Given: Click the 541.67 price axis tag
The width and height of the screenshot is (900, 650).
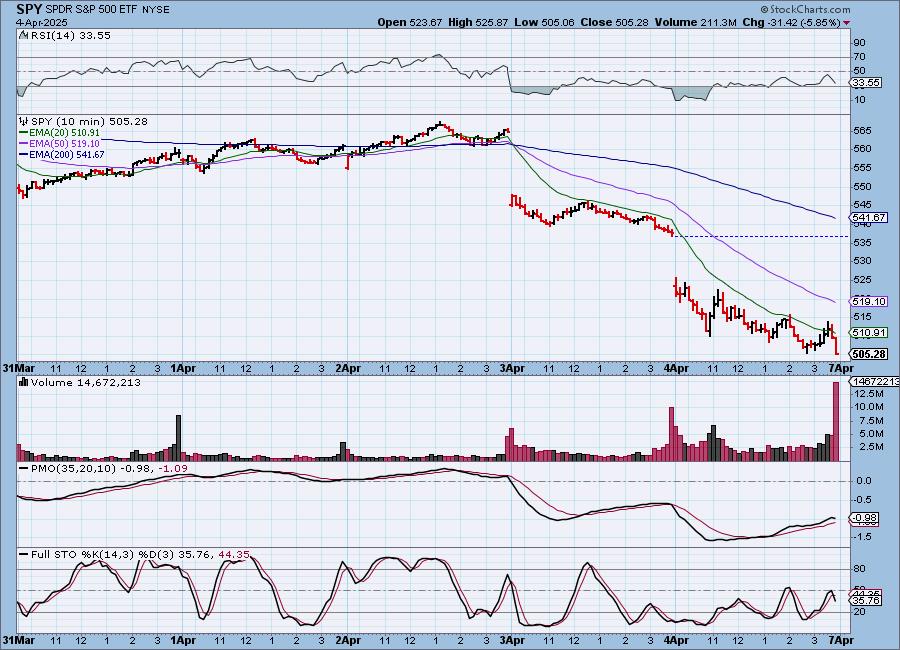Looking at the screenshot, I should (868, 218).
